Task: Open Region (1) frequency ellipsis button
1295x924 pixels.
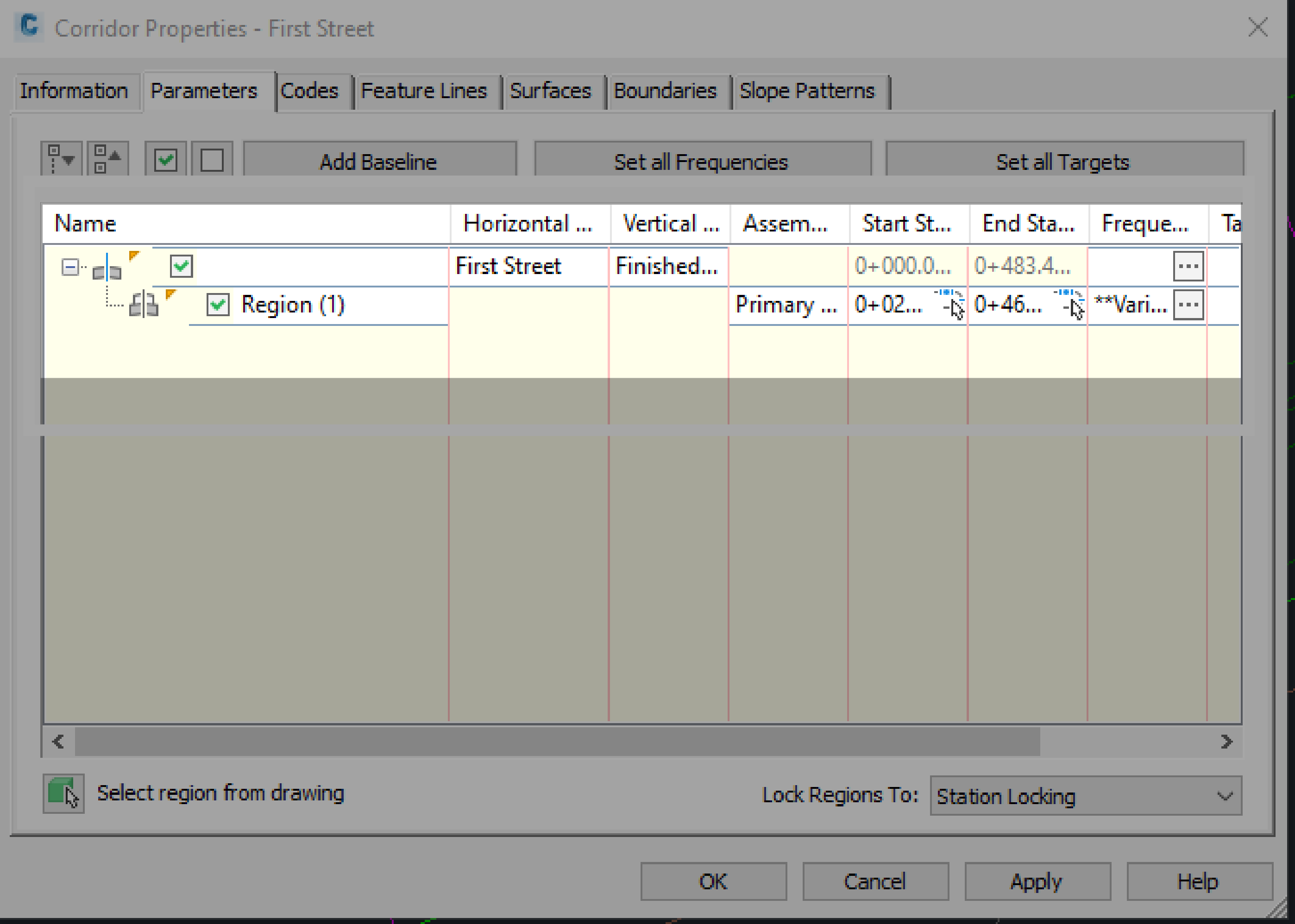Action: tap(1188, 305)
